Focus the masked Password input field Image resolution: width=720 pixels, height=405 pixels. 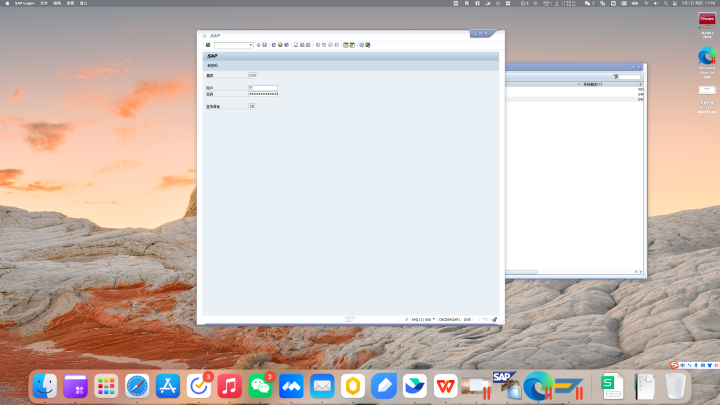coord(263,94)
